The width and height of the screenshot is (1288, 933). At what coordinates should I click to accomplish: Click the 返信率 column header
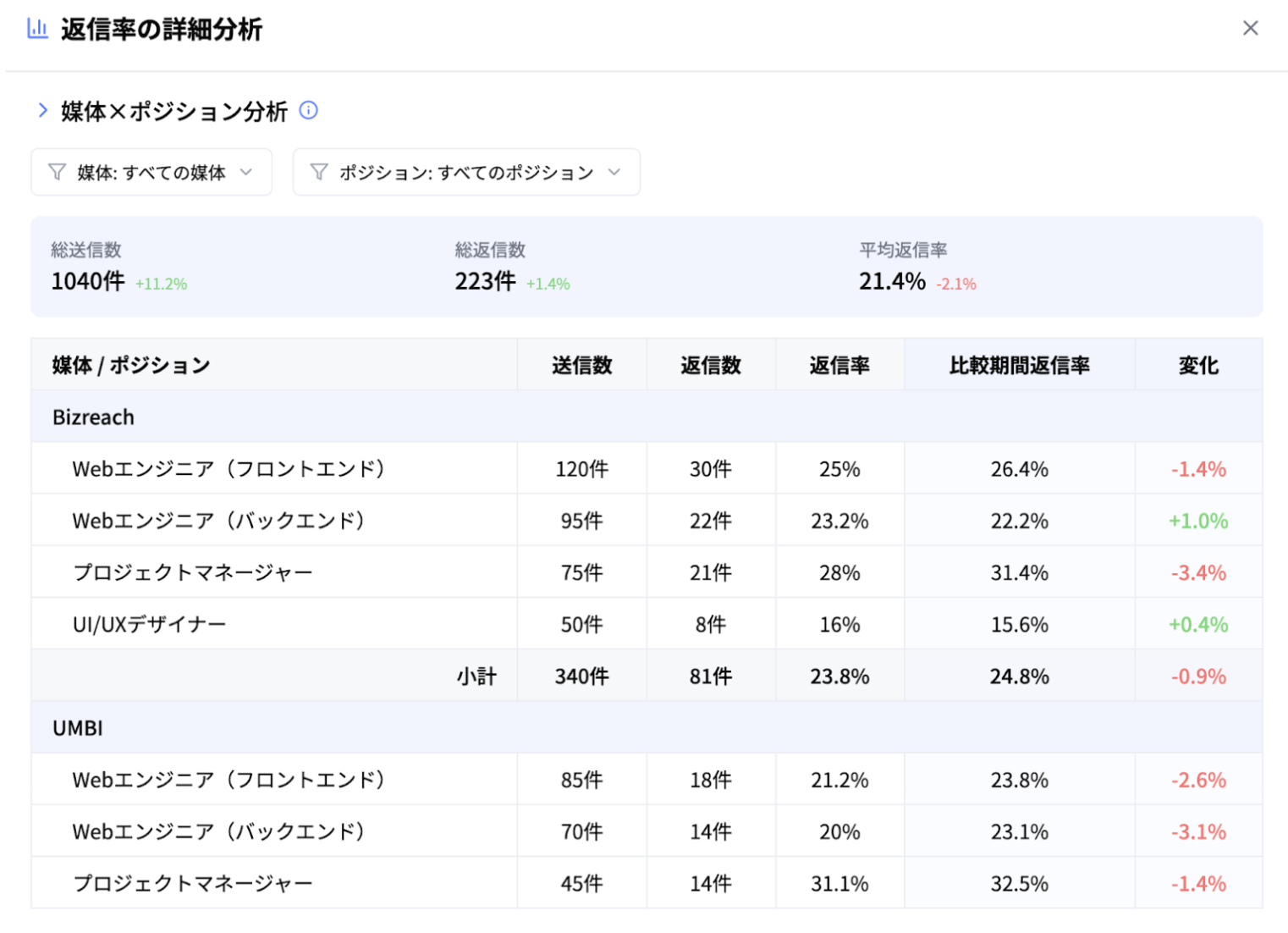(839, 365)
